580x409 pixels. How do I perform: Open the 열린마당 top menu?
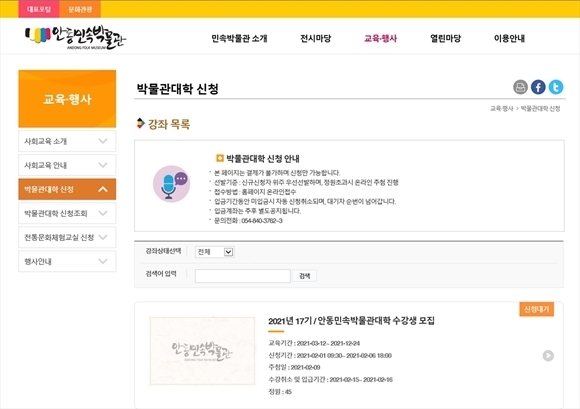(x=445, y=38)
